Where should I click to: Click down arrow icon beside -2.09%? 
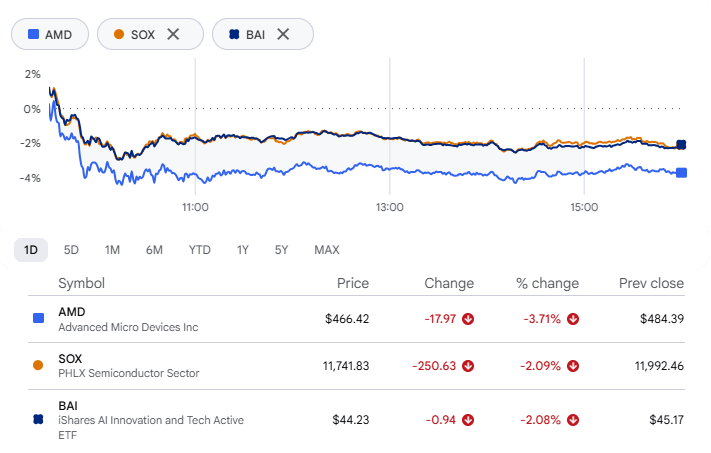coord(573,366)
